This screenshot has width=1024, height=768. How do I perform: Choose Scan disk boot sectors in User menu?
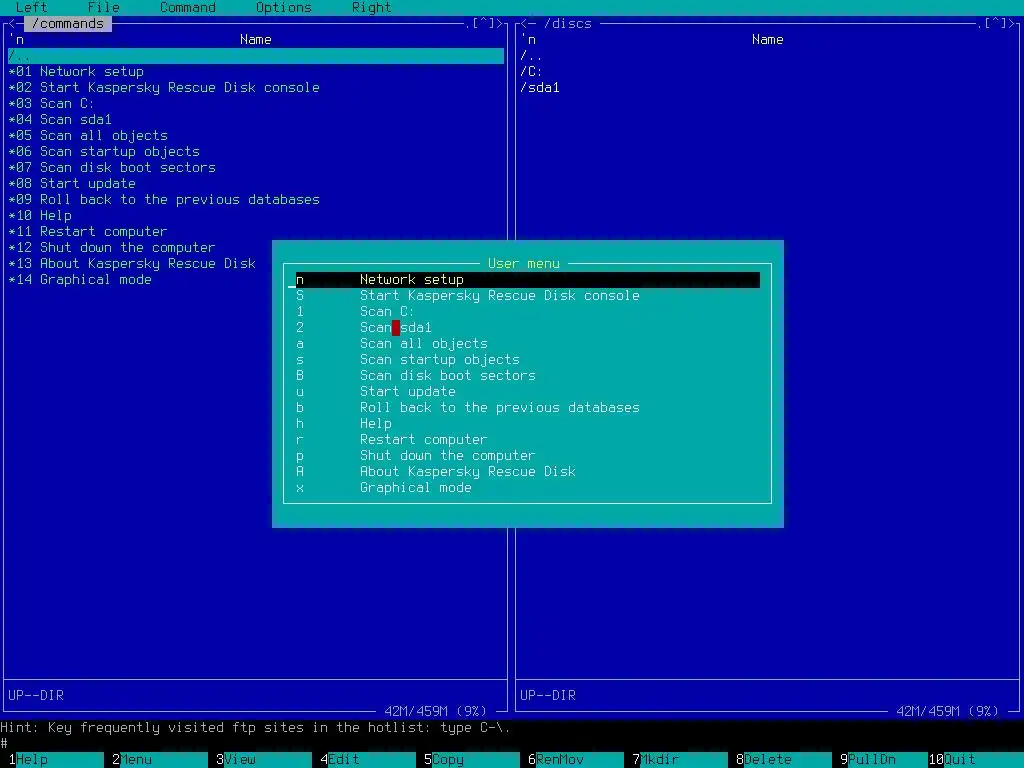[x=528, y=376]
